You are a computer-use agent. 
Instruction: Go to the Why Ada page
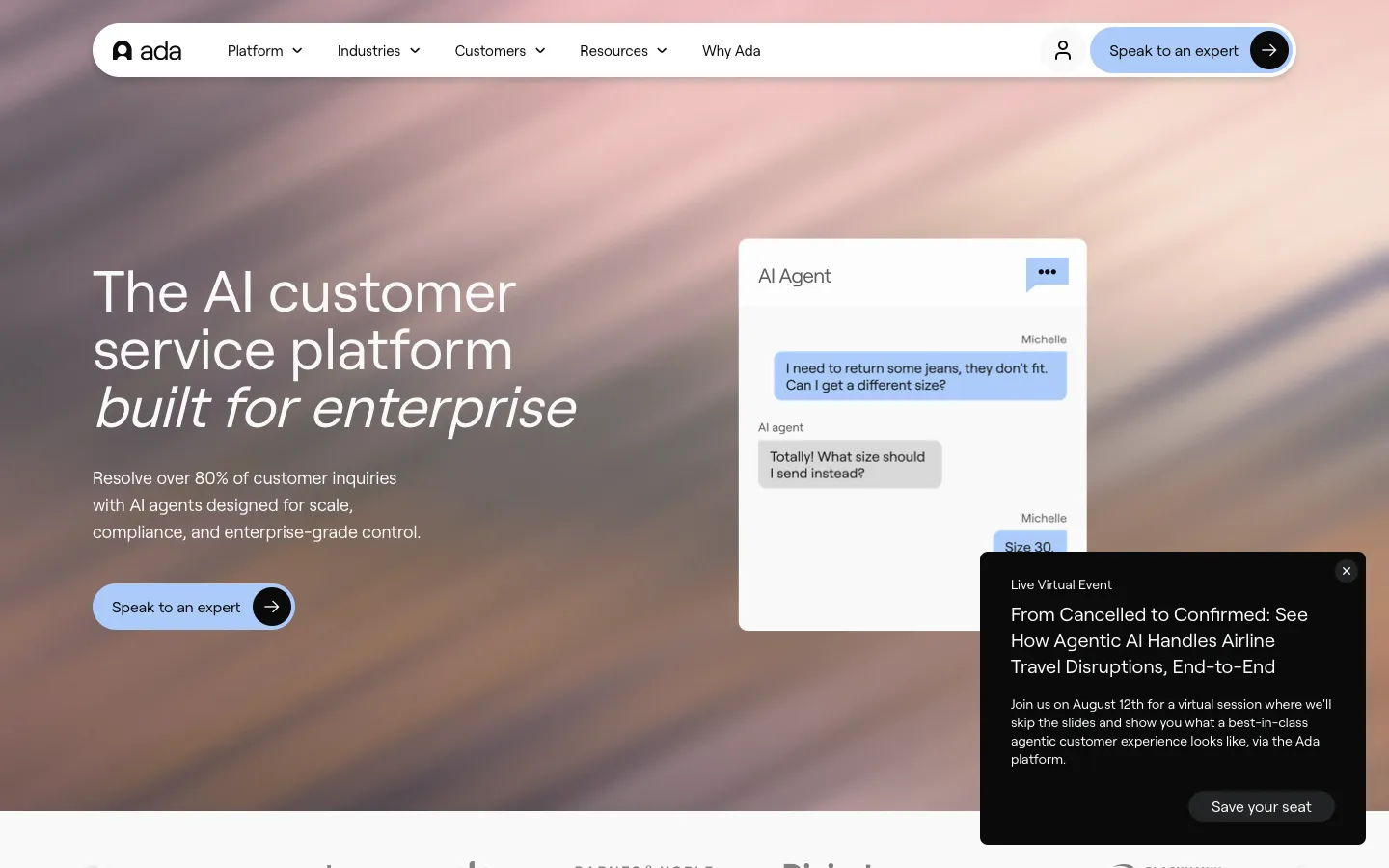pyautogui.click(x=731, y=50)
